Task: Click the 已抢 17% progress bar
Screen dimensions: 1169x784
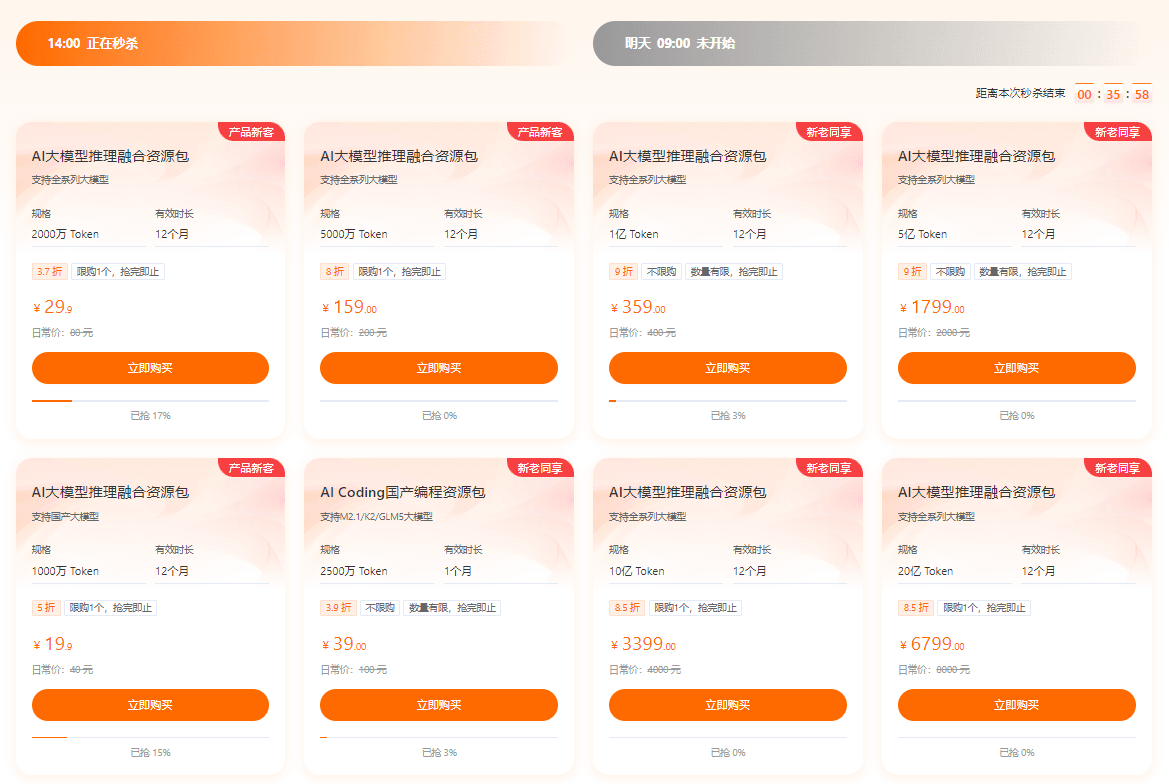Action: [x=150, y=401]
